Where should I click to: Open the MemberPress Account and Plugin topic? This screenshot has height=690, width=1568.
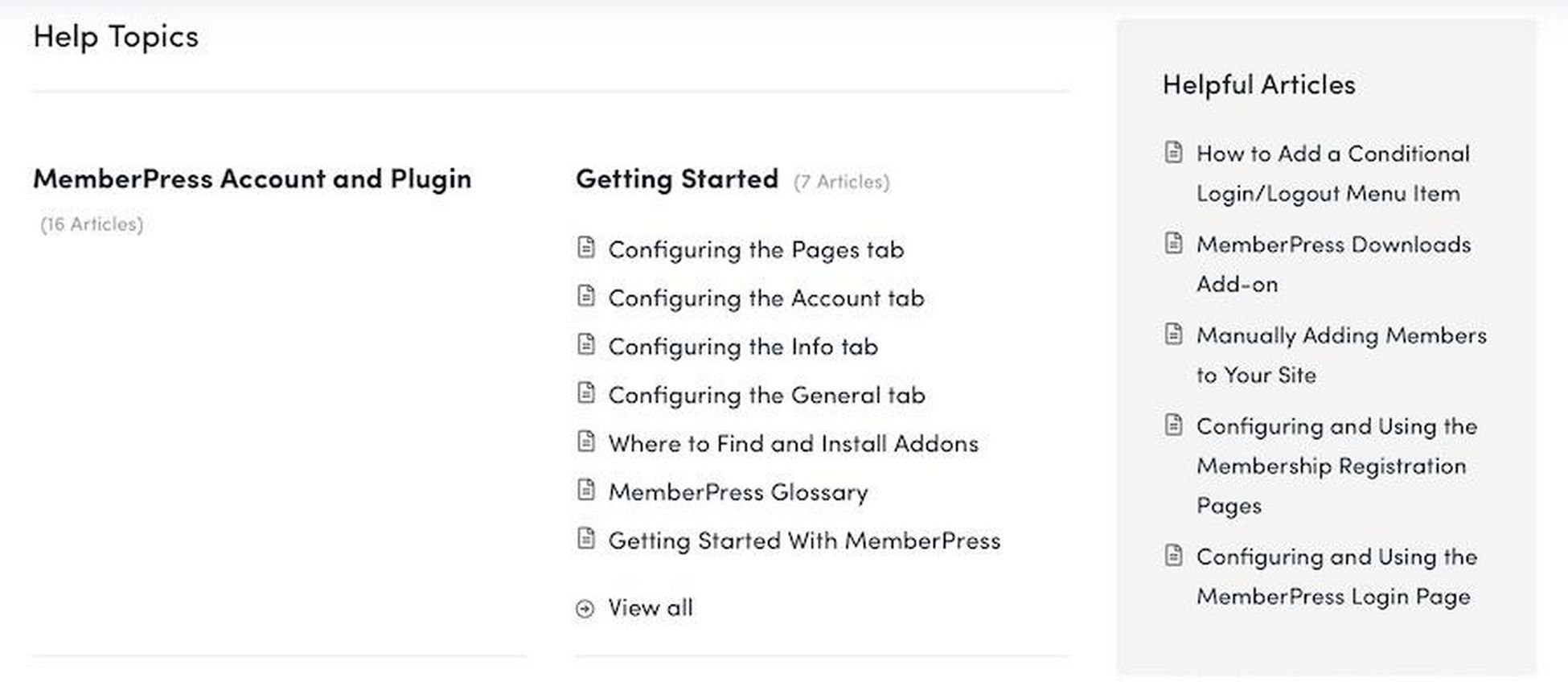point(252,179)
